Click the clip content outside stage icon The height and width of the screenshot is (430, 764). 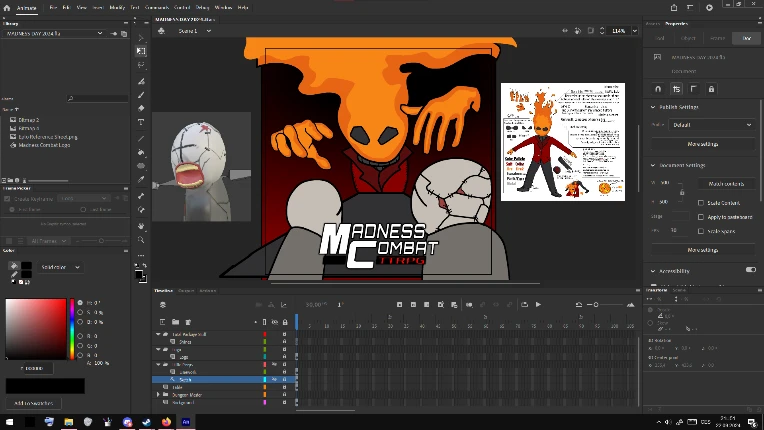(591, 31)
